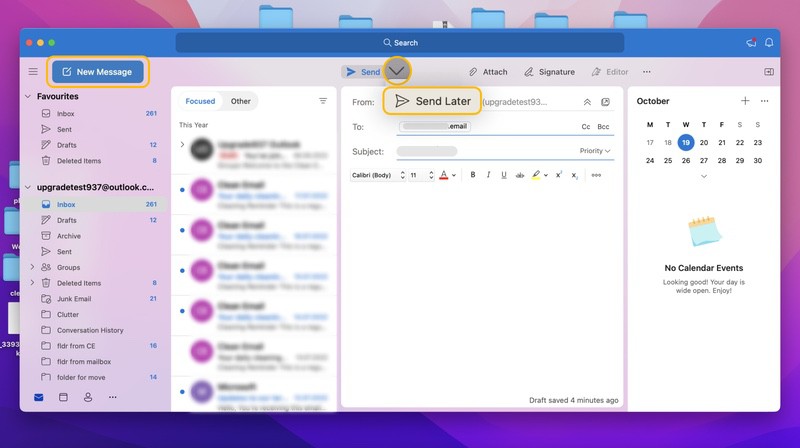Click the New Message button
Viewport: 800px width, 448px height.
pyautogui.click(x=98, y=72)
